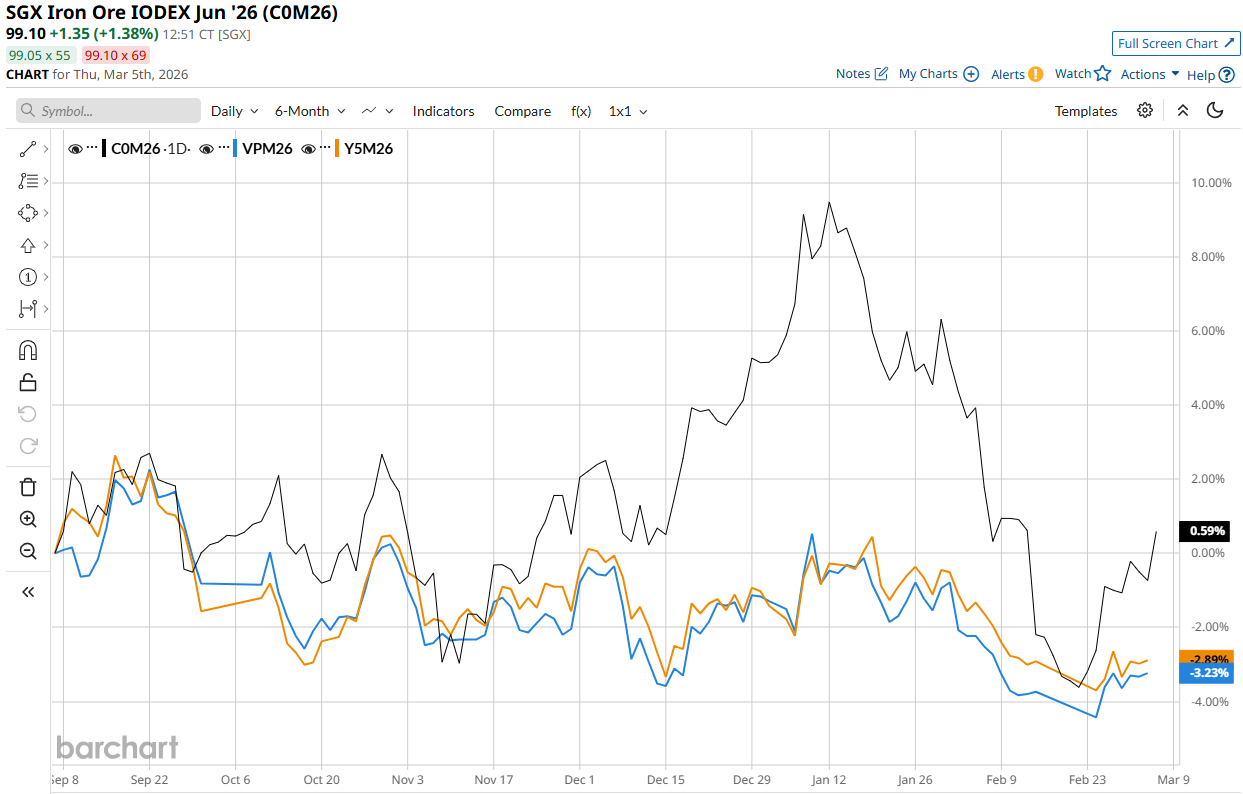Toggle eye icon for Y5M26
The height and width of the screenshot is (794, 1243).
(309, 149)
